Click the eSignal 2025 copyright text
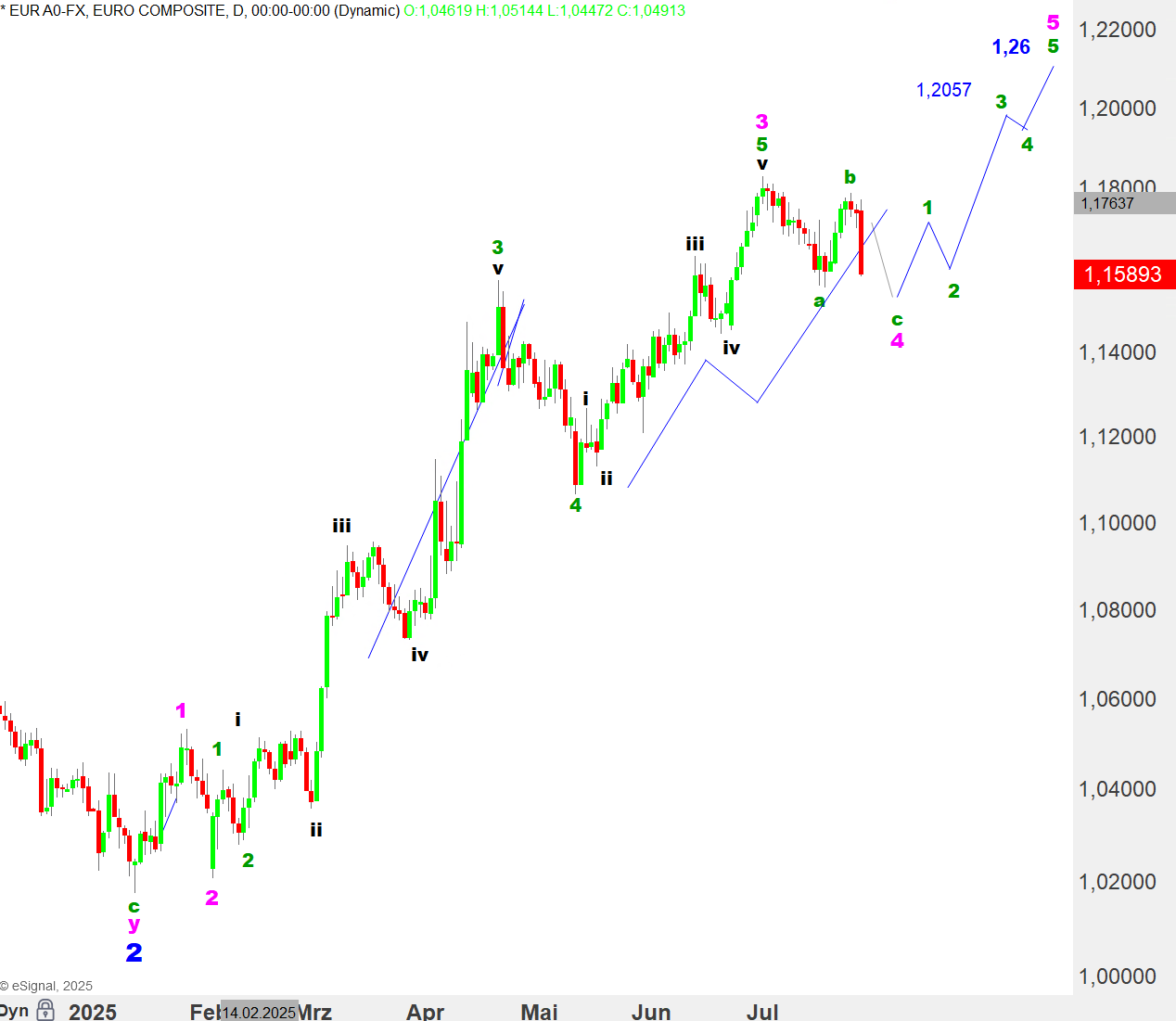Viewport: 1176px width, 1021px height. coord(46,986)
